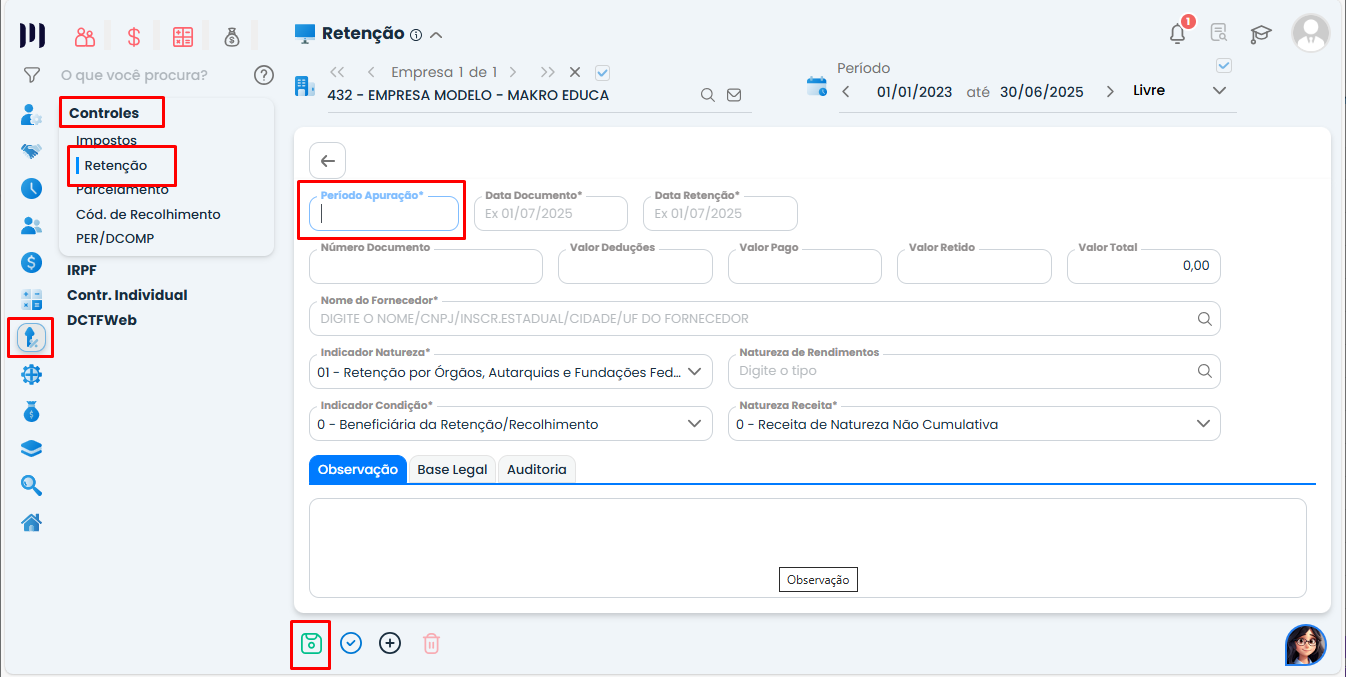
Task: Click the red trash delete icon
Action: 431,643
